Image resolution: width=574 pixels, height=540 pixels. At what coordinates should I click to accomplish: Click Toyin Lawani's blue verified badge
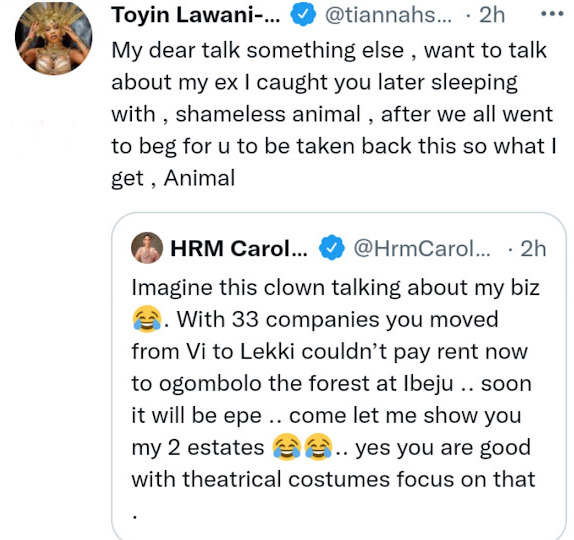coord(303,14)
